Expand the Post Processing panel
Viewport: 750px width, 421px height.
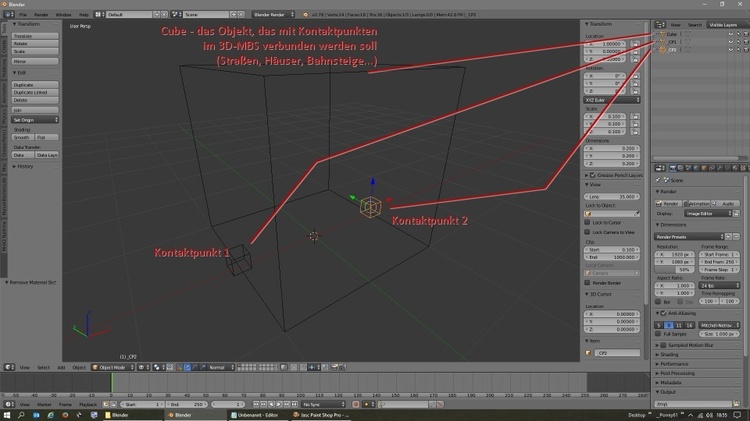click(677, 373)
